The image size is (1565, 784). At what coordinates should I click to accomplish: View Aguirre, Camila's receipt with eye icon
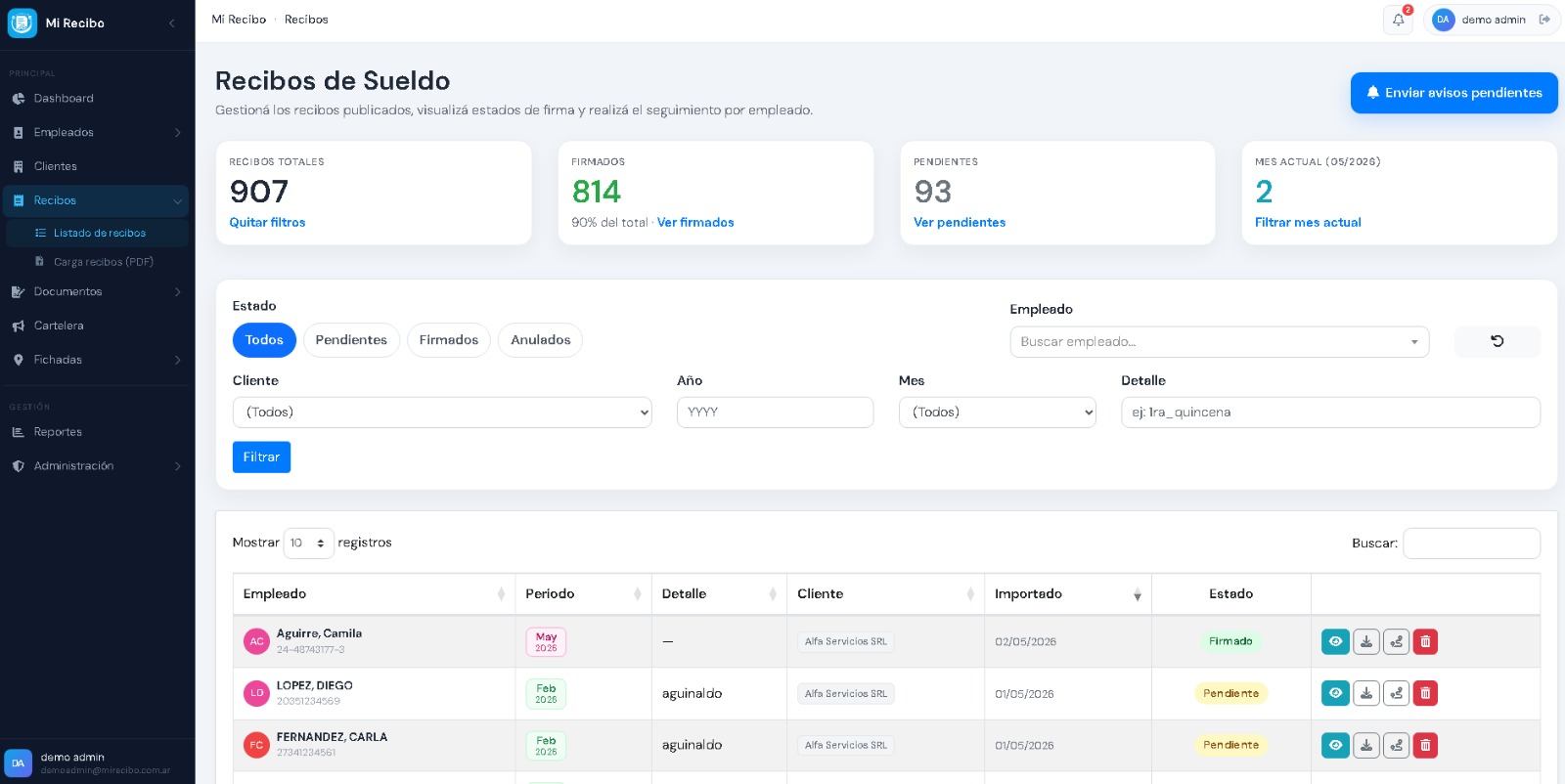click(x=1335, y=641)
